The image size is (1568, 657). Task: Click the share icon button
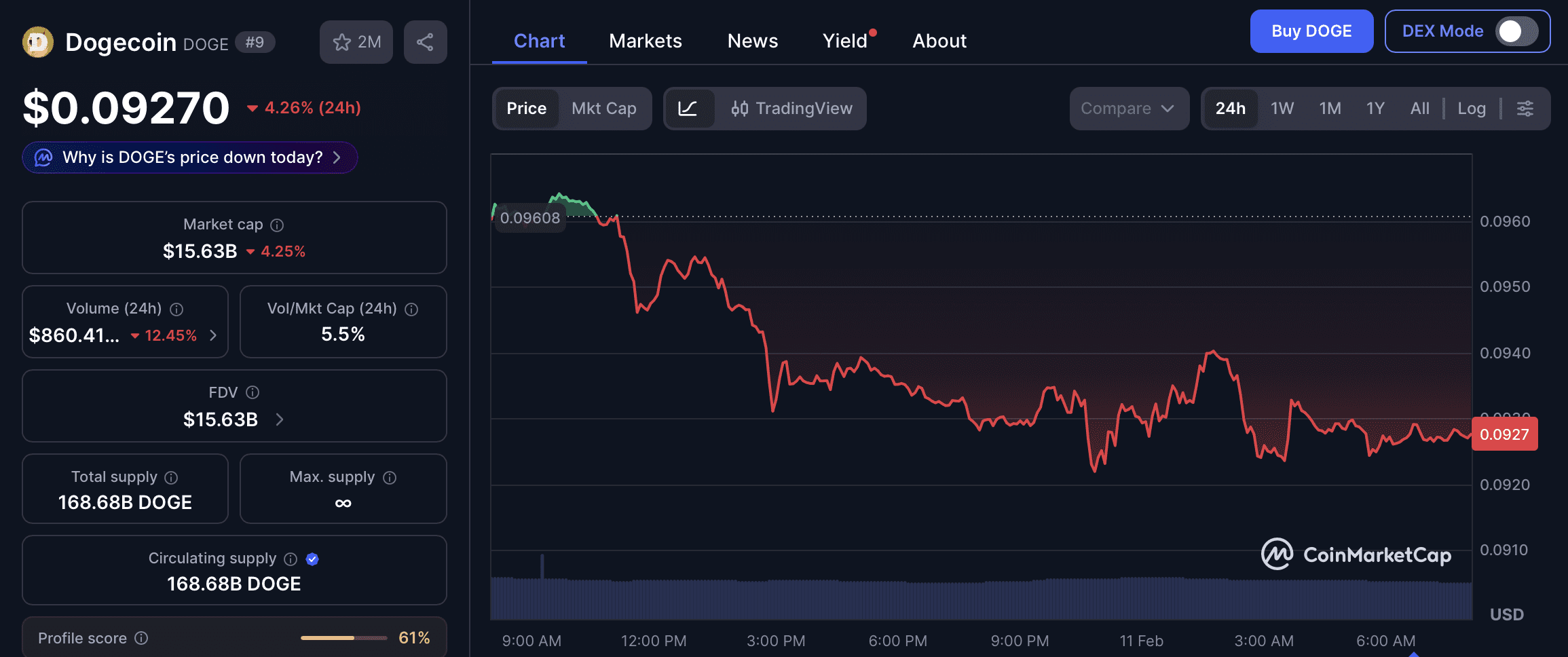pos(425,42)
